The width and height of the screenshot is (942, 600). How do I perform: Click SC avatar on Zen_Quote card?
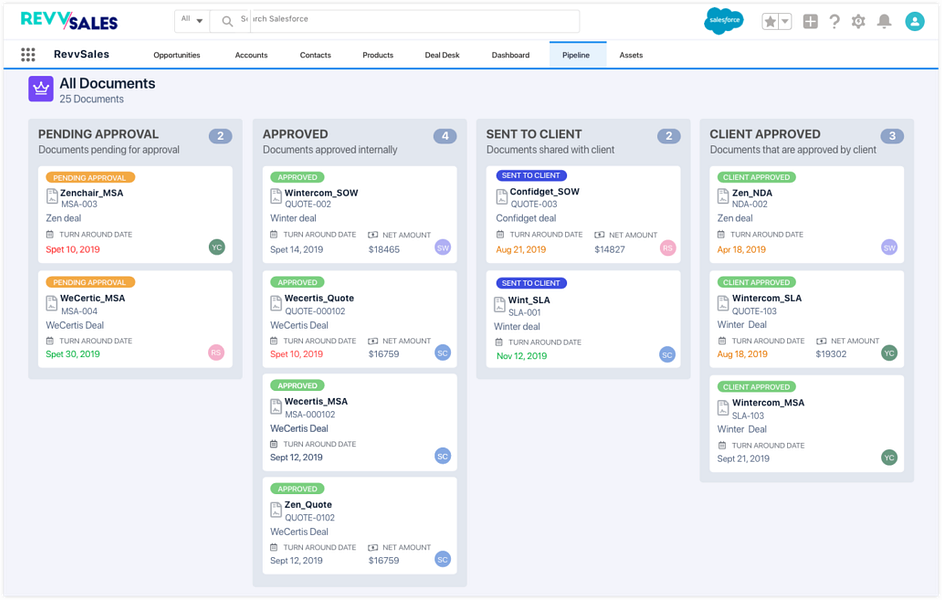point(443,559)
